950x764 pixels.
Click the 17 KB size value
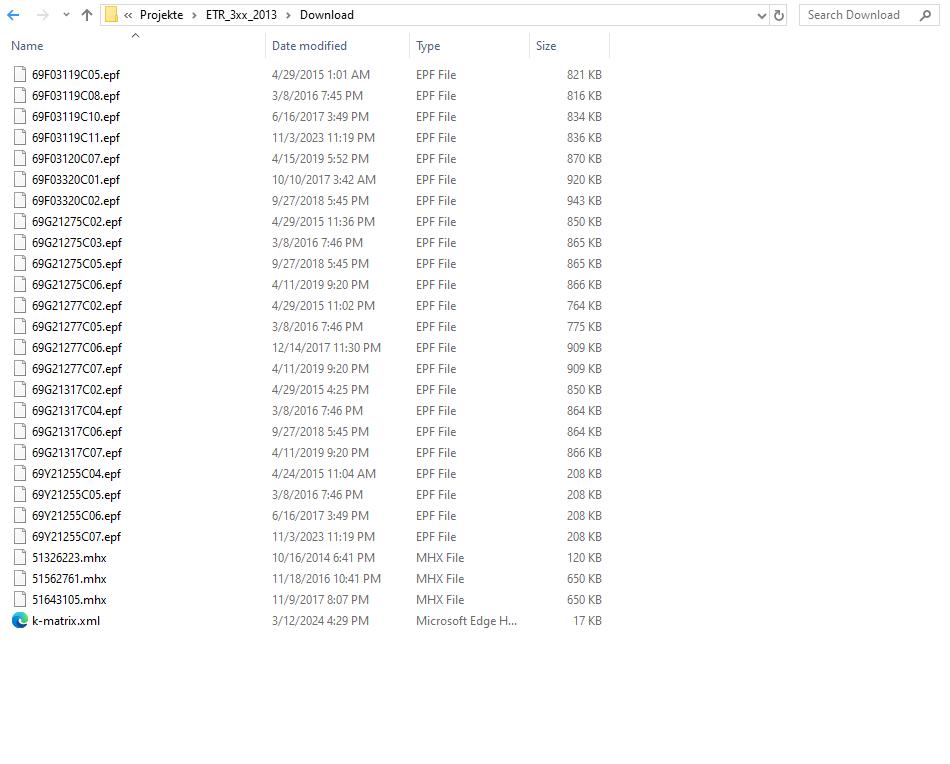587,621
